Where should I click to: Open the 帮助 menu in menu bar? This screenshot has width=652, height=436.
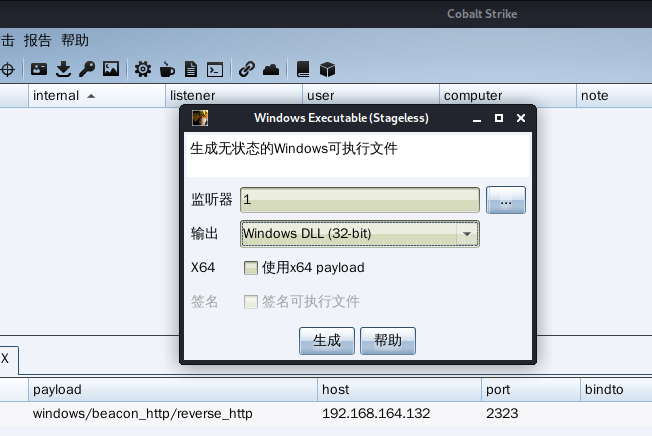point(75,41)
